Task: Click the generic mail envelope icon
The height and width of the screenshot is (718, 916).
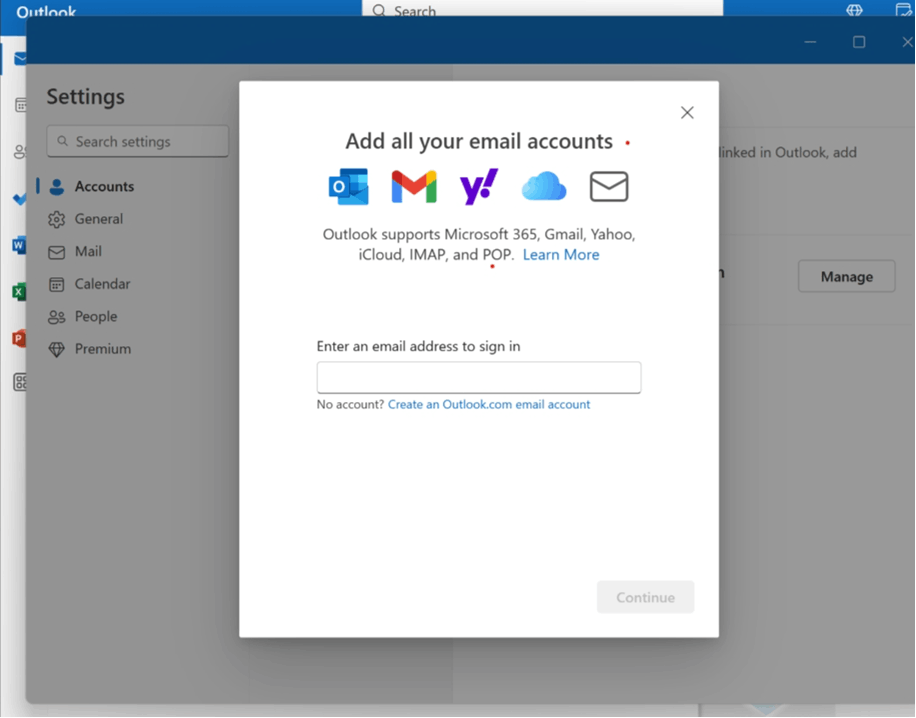Action: [x=609, y=186]
